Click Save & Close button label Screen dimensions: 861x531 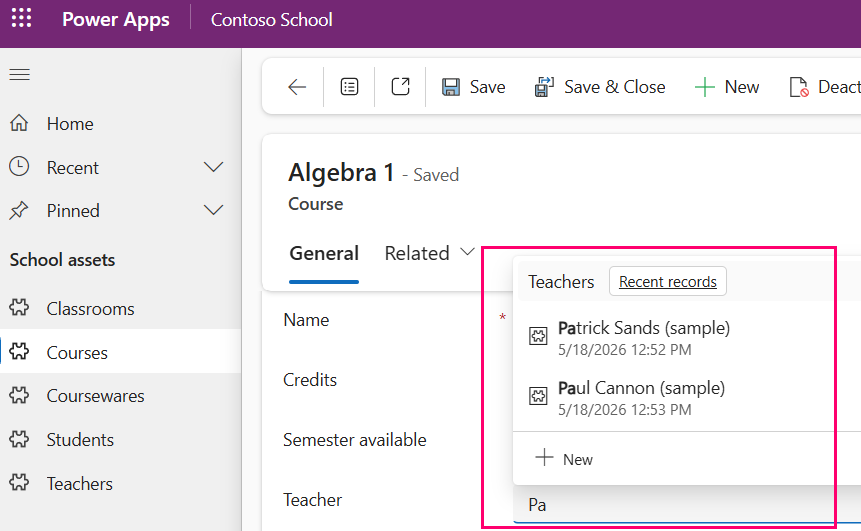point(614,87)
